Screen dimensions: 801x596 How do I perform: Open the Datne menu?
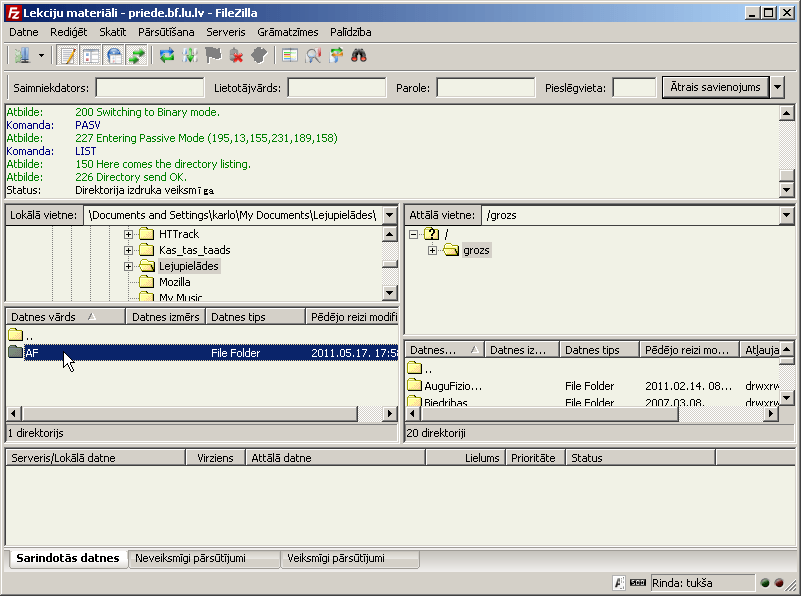tap(23, 32)
